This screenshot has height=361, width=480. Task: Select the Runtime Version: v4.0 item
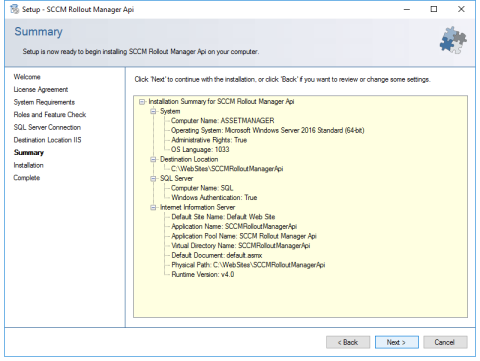coord(203,275)
